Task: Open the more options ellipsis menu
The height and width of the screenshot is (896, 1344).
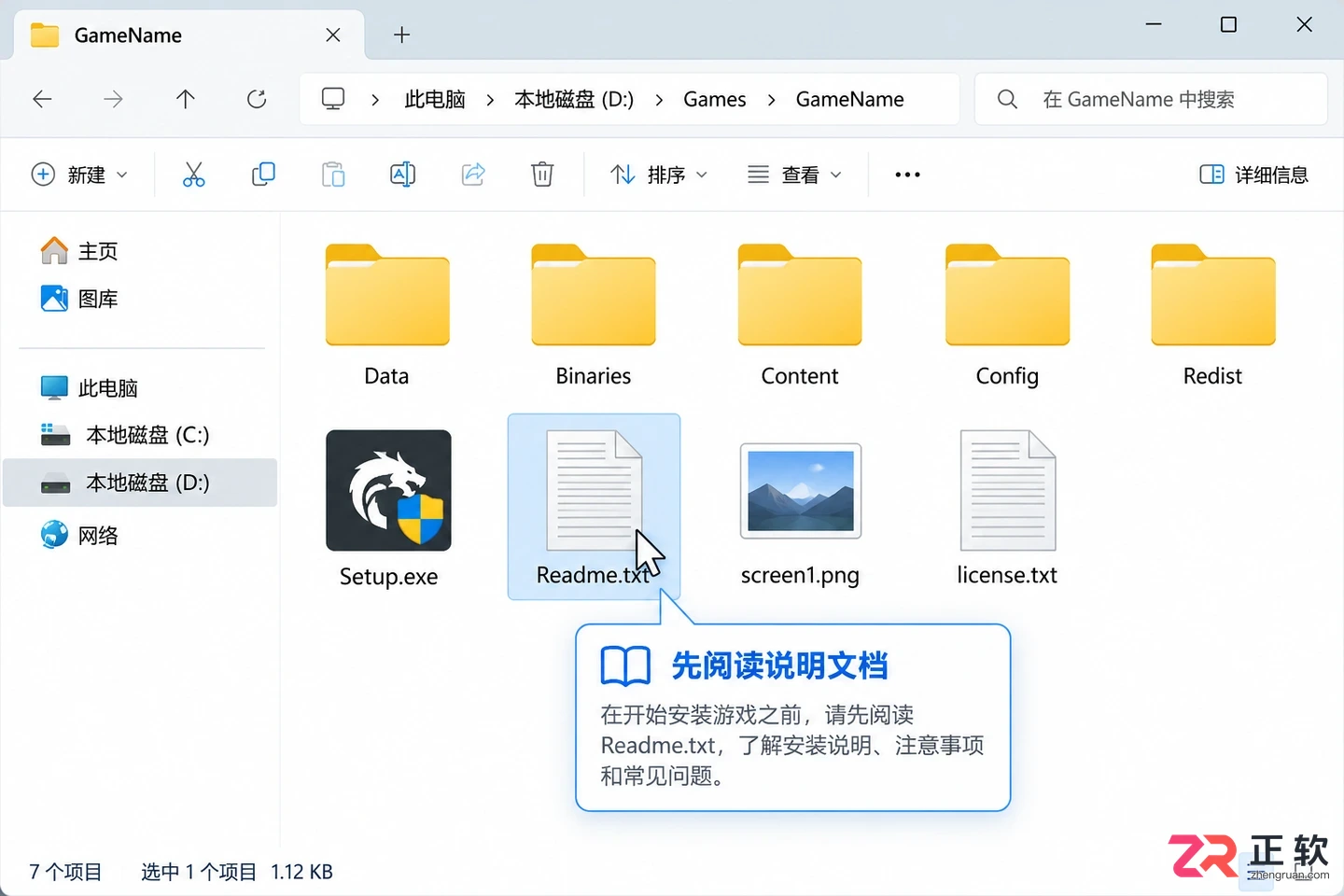Action: point(907,175)
